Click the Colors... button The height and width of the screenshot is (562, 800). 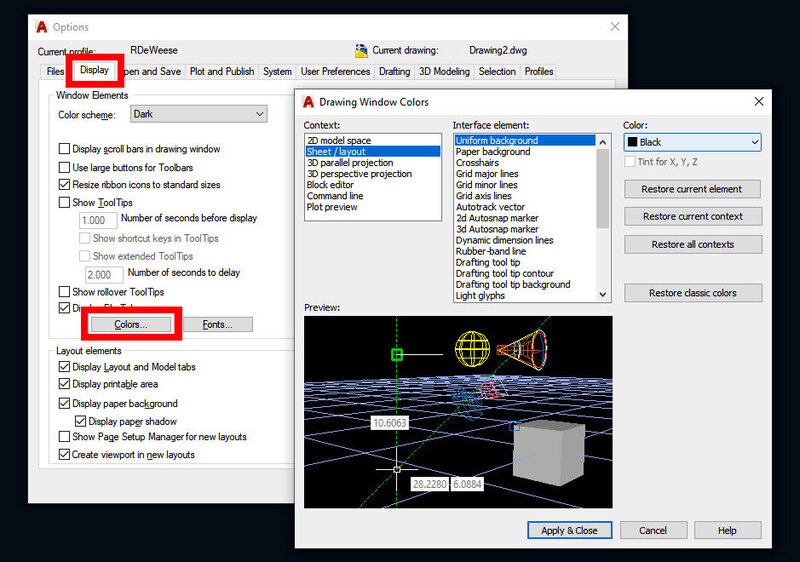pyautogui.click(x=131, y=324)
